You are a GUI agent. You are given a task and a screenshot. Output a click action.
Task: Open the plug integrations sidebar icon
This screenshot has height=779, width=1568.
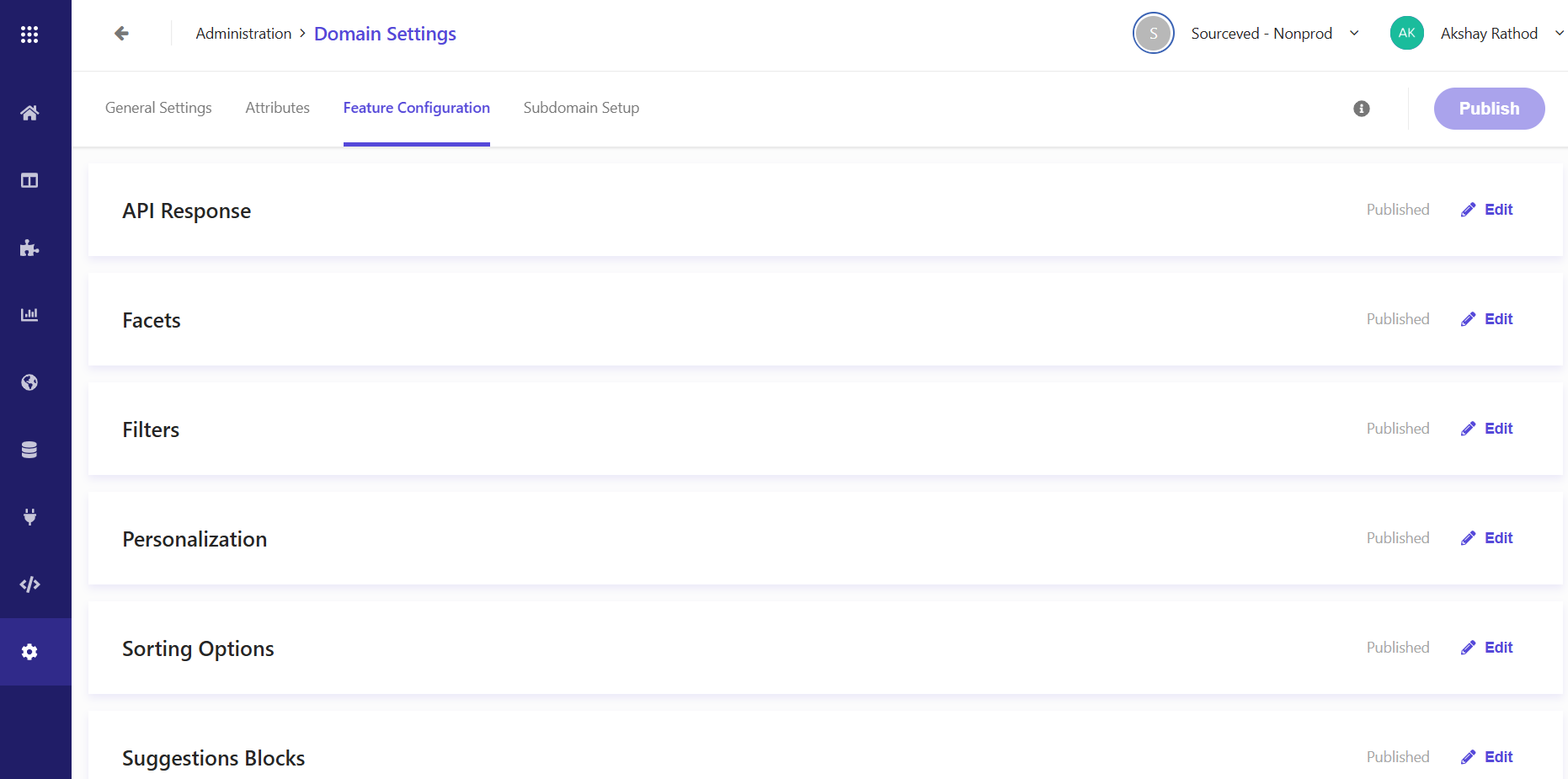29,517
